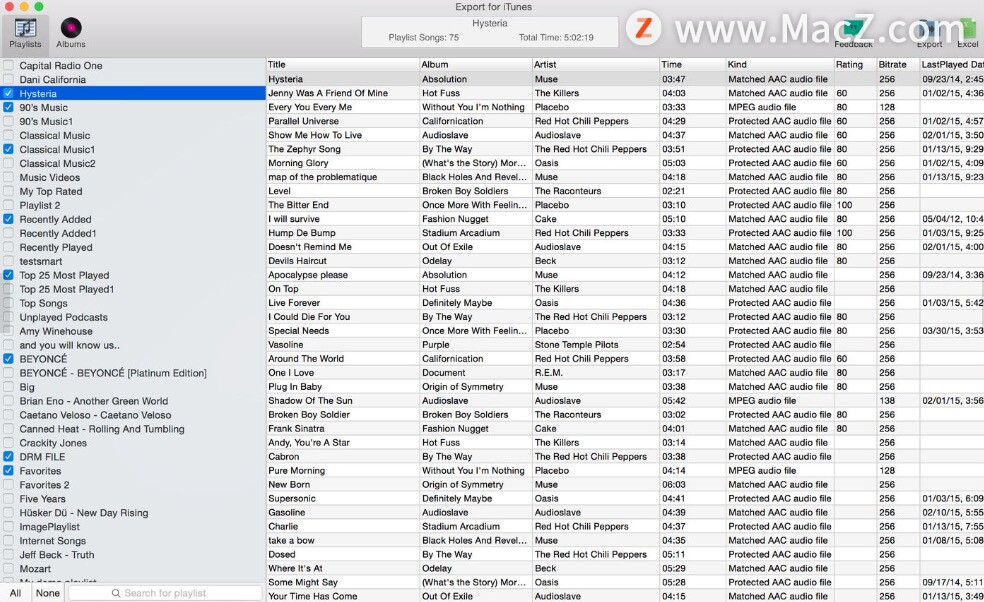Select song Frank Sinatra
Image resolution: width=984 pixels, height=602 pixels.
(x=296, y=429)
